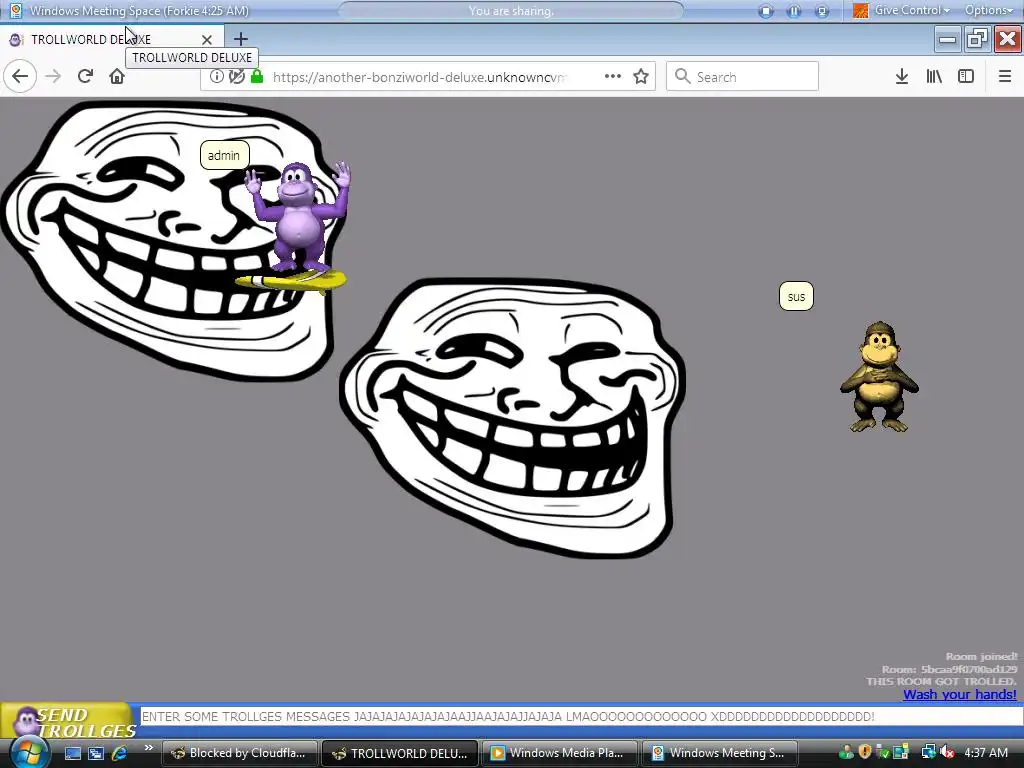Close the TROLLWORLD DELUXE tab
This screenshot has height=768, width=1024.
(x=207, y=40)
